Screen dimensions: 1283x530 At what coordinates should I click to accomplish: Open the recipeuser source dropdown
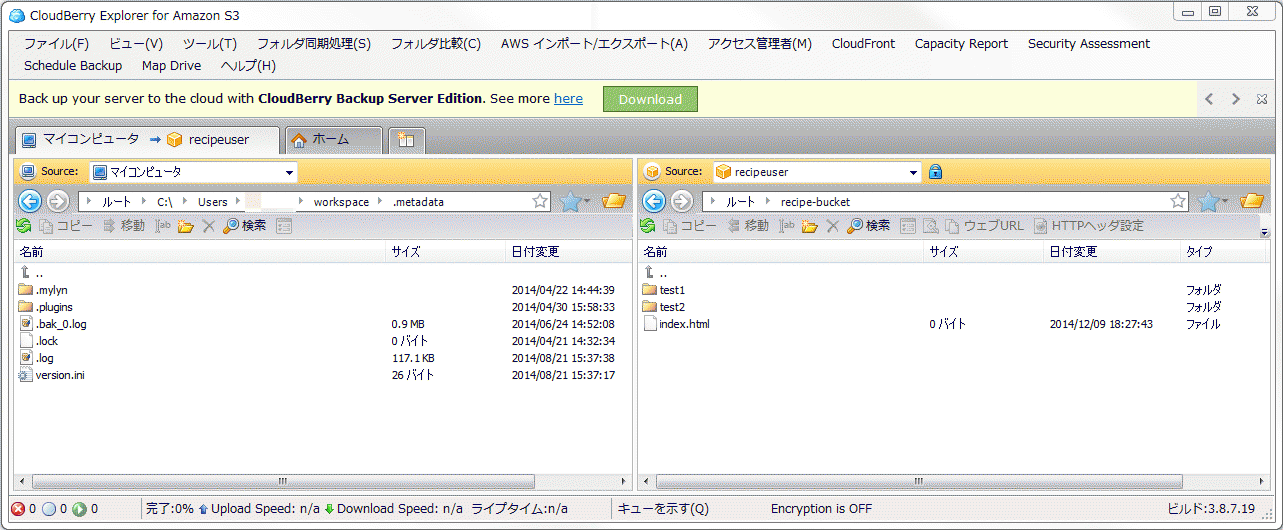[x=913, y=173]
